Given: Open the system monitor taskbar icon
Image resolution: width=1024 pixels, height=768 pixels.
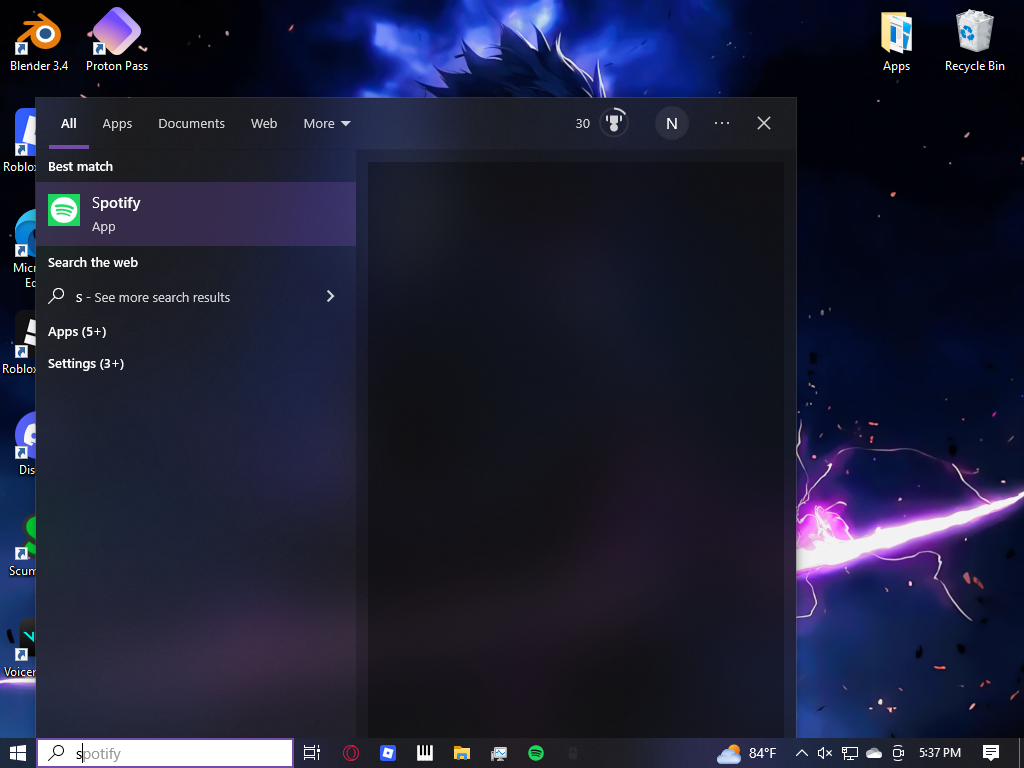Looking at the screenshot, I should 499,753.
